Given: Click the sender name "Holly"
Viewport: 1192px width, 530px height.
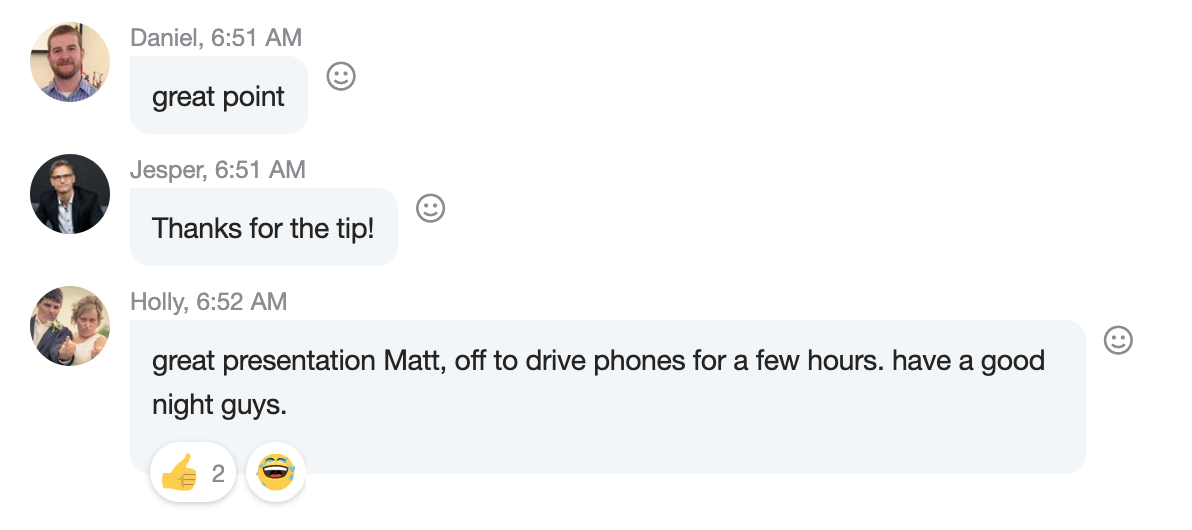Looking at the screenshot, I should [157, 302].
